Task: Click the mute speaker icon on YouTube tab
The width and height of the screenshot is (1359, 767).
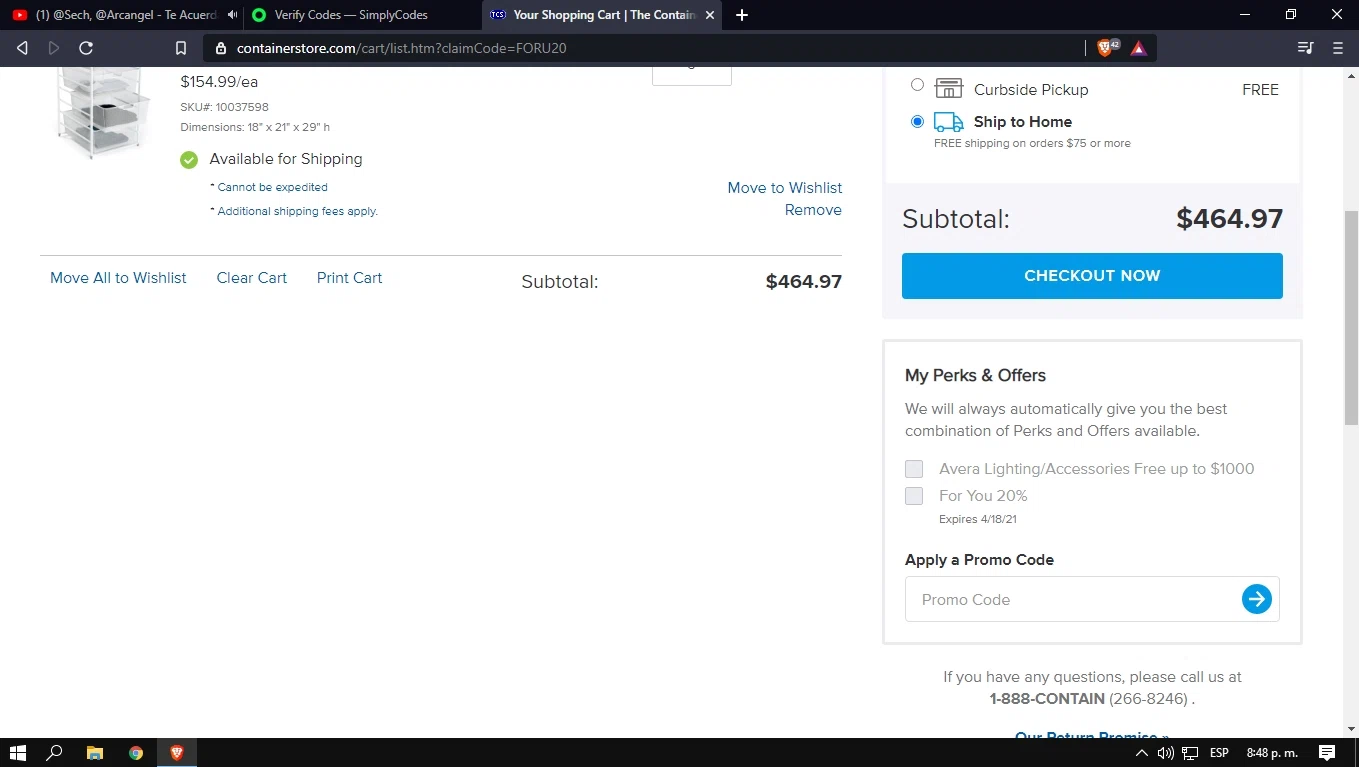Action: coord(232,15)
